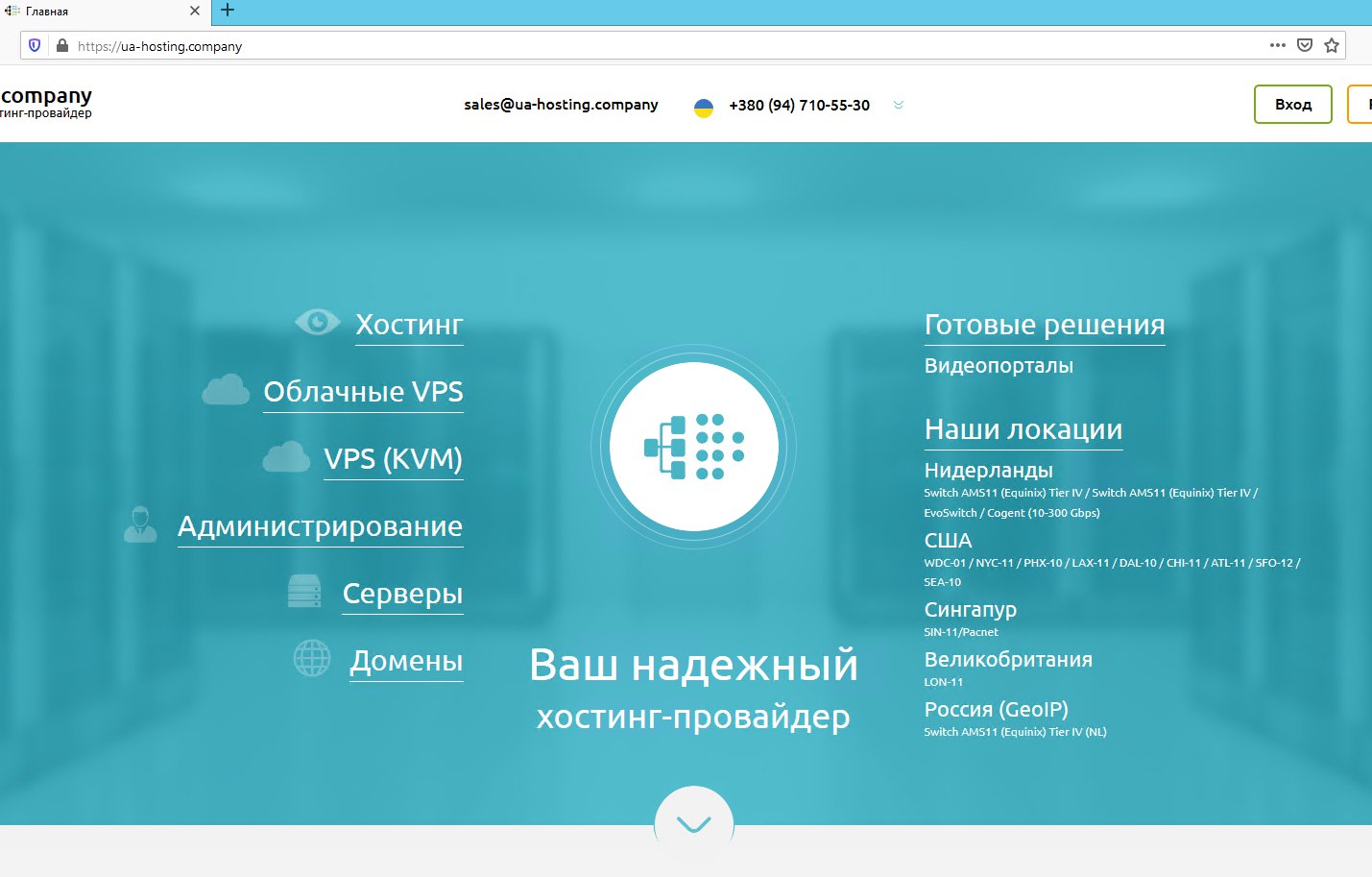Open the Хостинг menu link

click(409, 325)
